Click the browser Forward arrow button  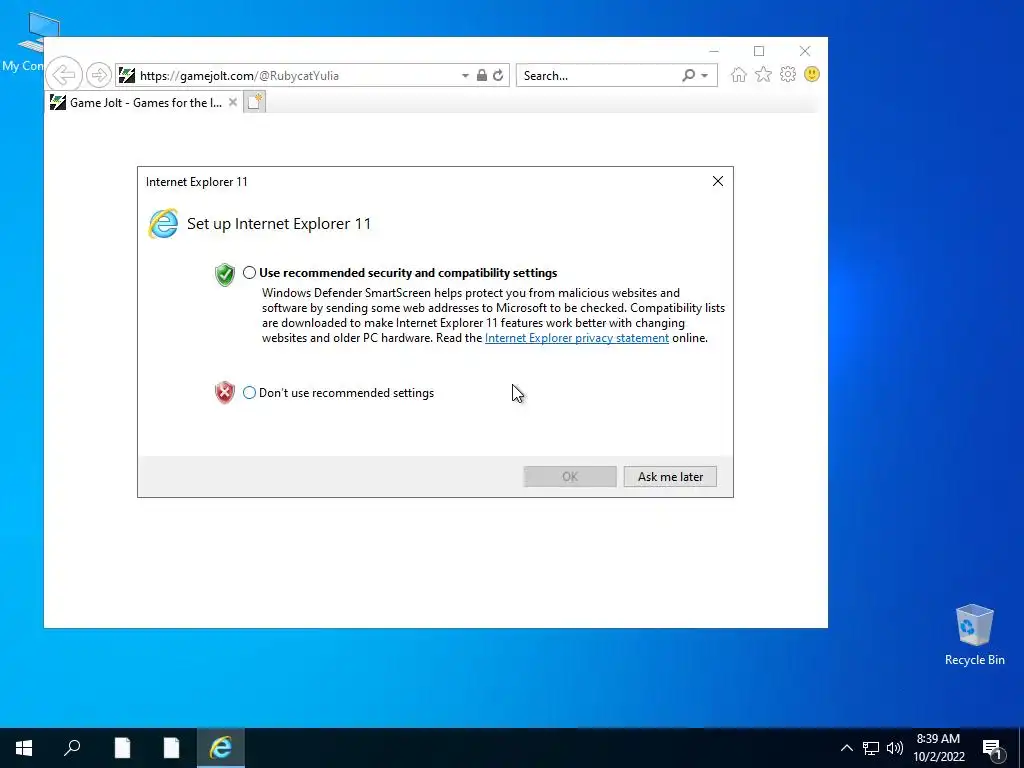coord(99,75)
